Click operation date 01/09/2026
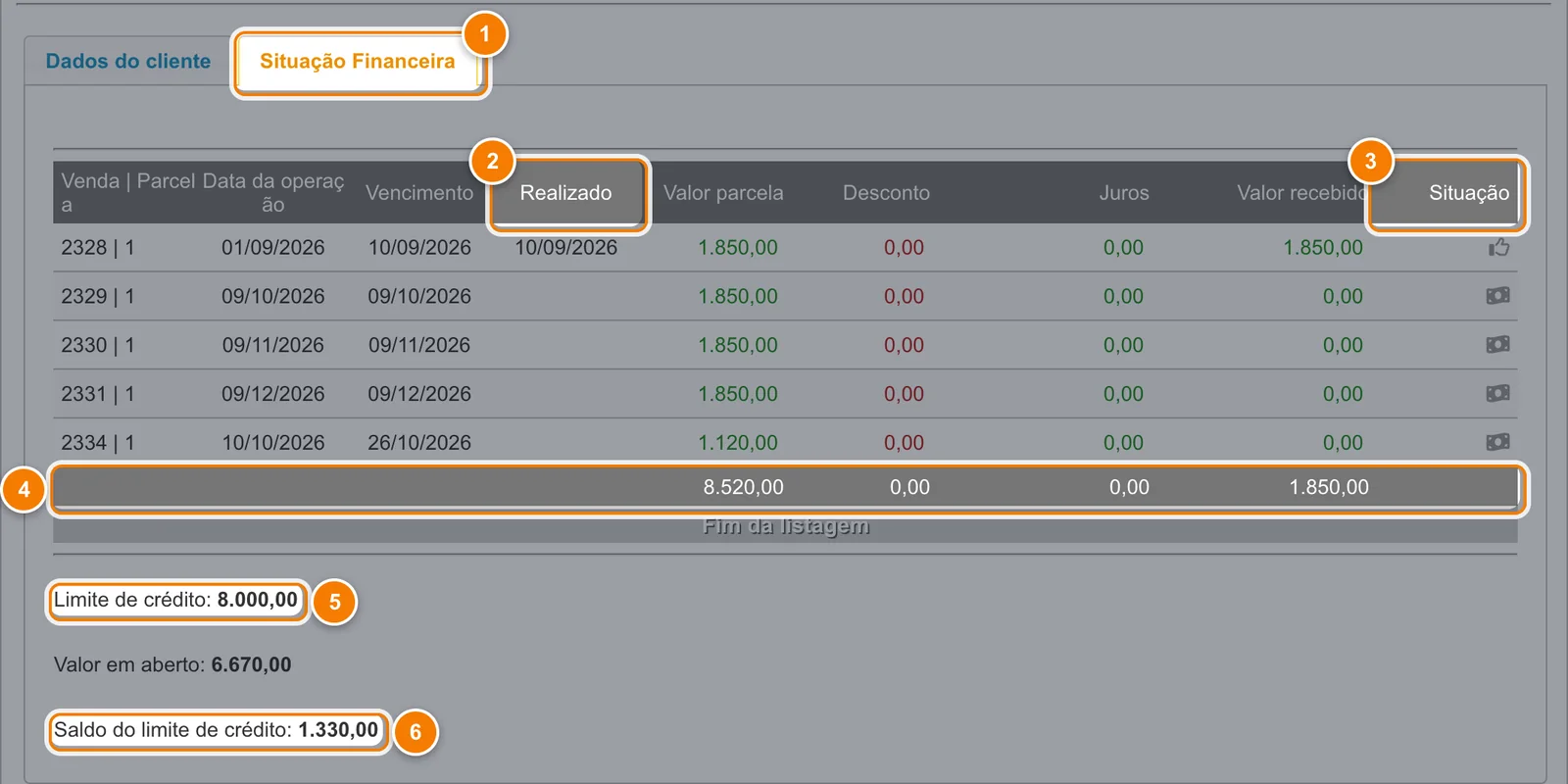The width and height of the screenshot is (1568, 784). (x=273, y=248)
